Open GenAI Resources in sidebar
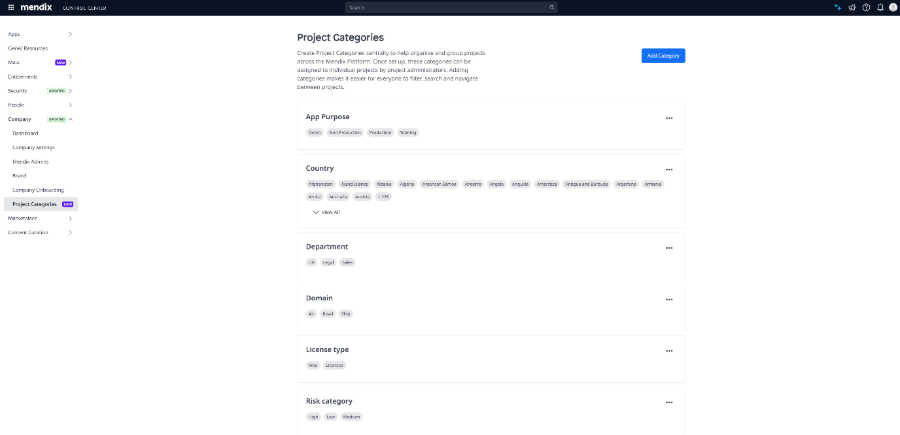This screenshot has height=435, width=900. point(28,48)
